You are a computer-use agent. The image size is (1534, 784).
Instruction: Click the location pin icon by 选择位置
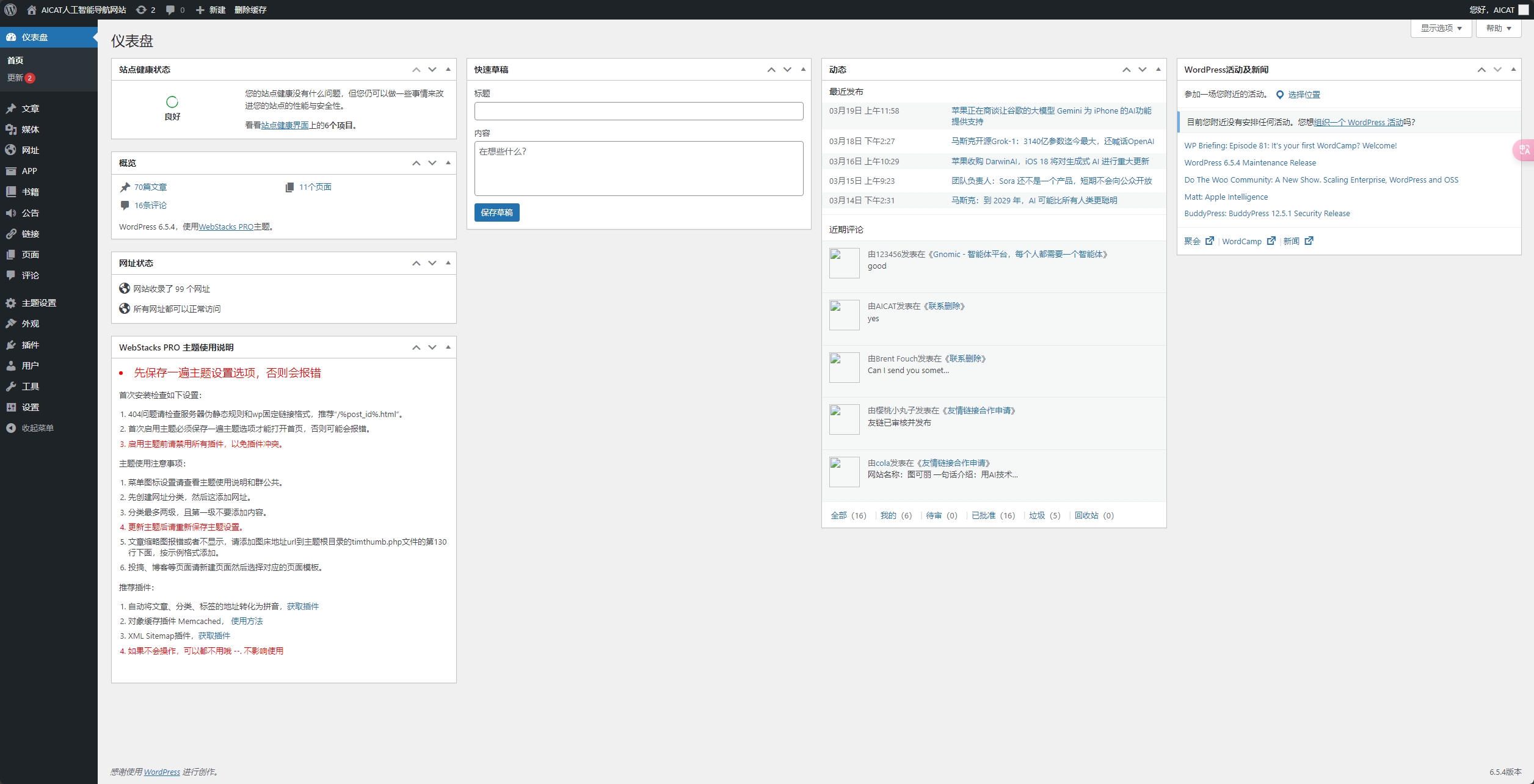1280,95
